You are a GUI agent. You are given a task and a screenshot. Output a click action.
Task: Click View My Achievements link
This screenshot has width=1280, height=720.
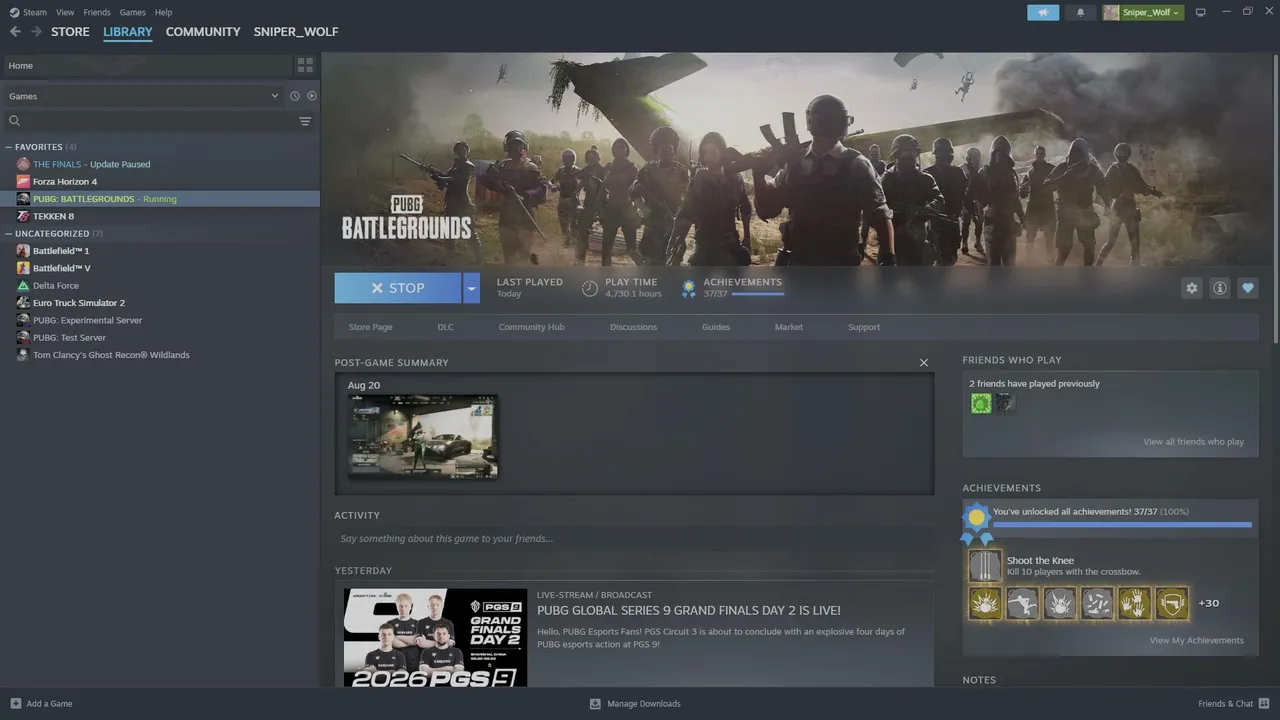[1197, 641]
